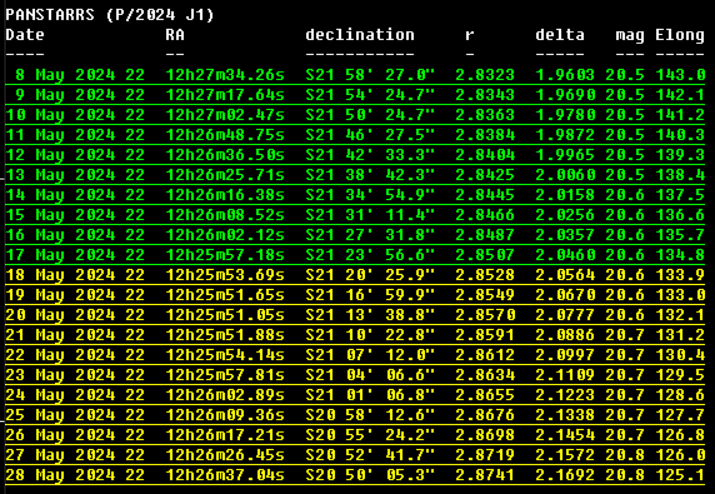Screen dimensions: 715x494
Task: Click the RA column header
Action: tap(175, 35)
